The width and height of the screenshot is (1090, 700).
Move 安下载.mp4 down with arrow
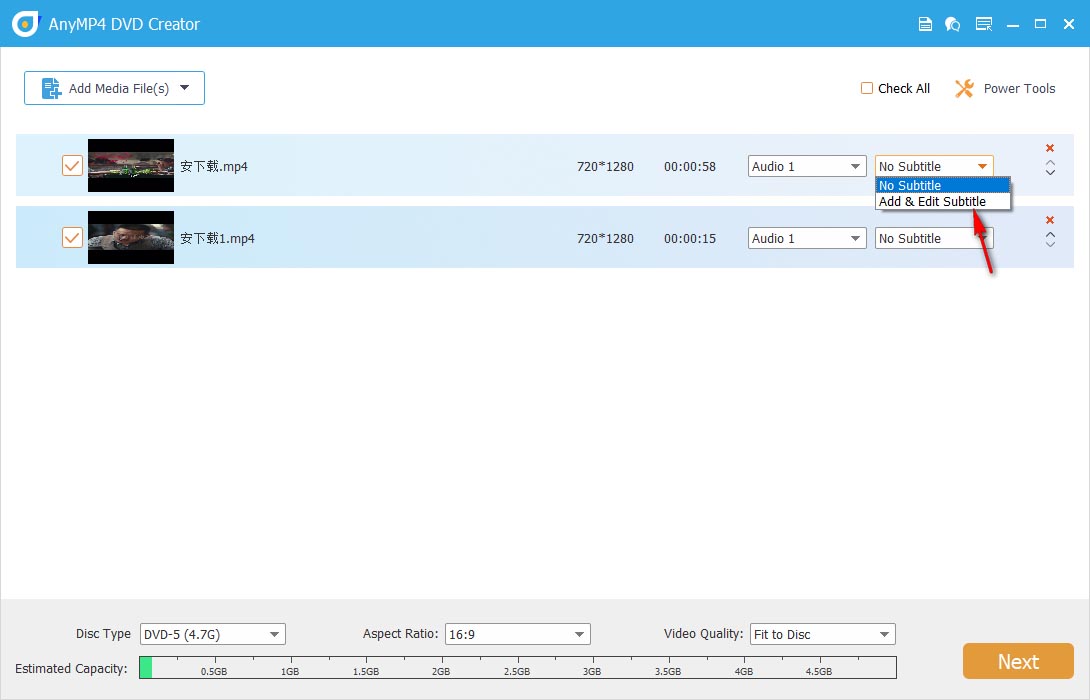pos(1050,172)
